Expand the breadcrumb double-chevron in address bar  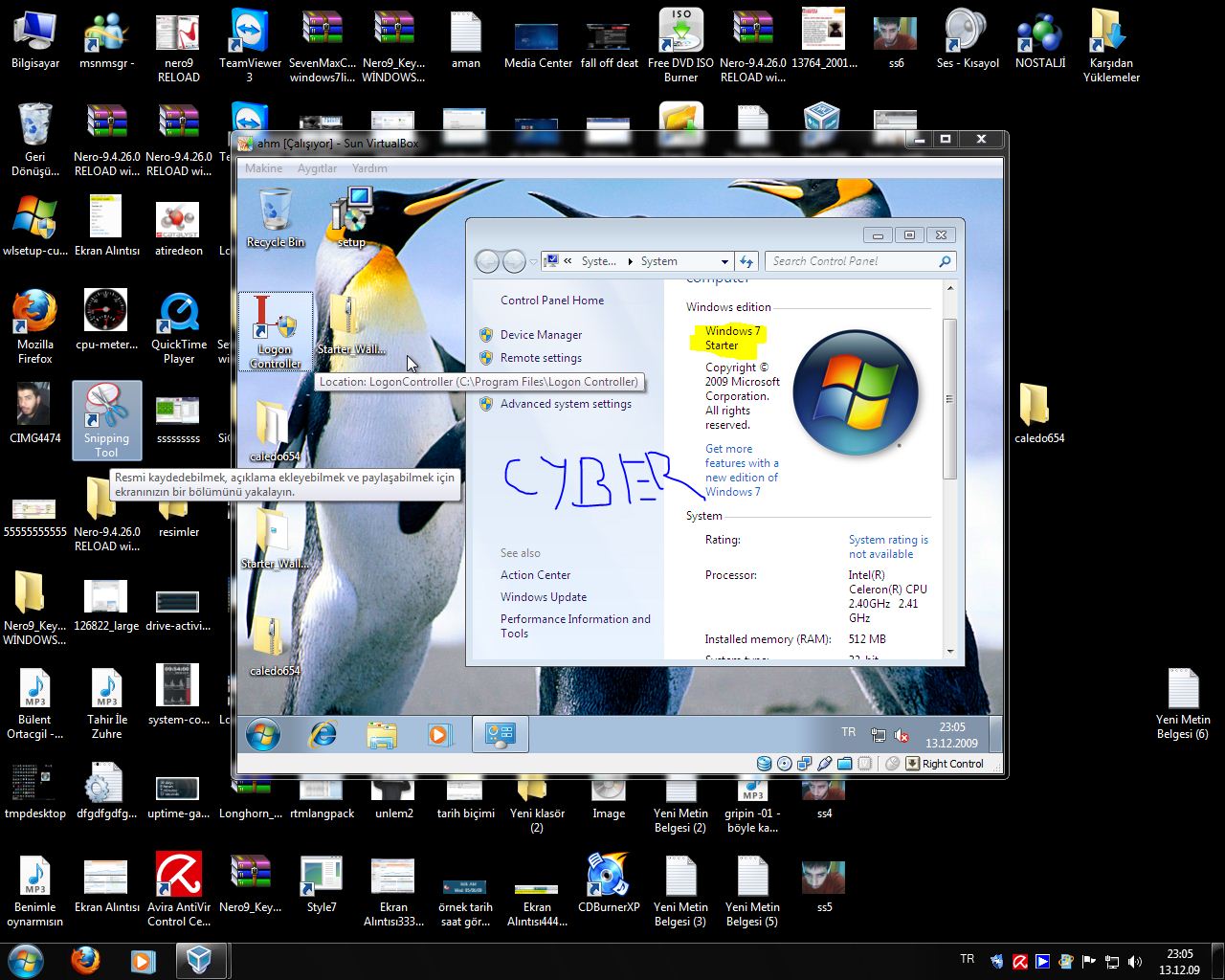point(568,261)
